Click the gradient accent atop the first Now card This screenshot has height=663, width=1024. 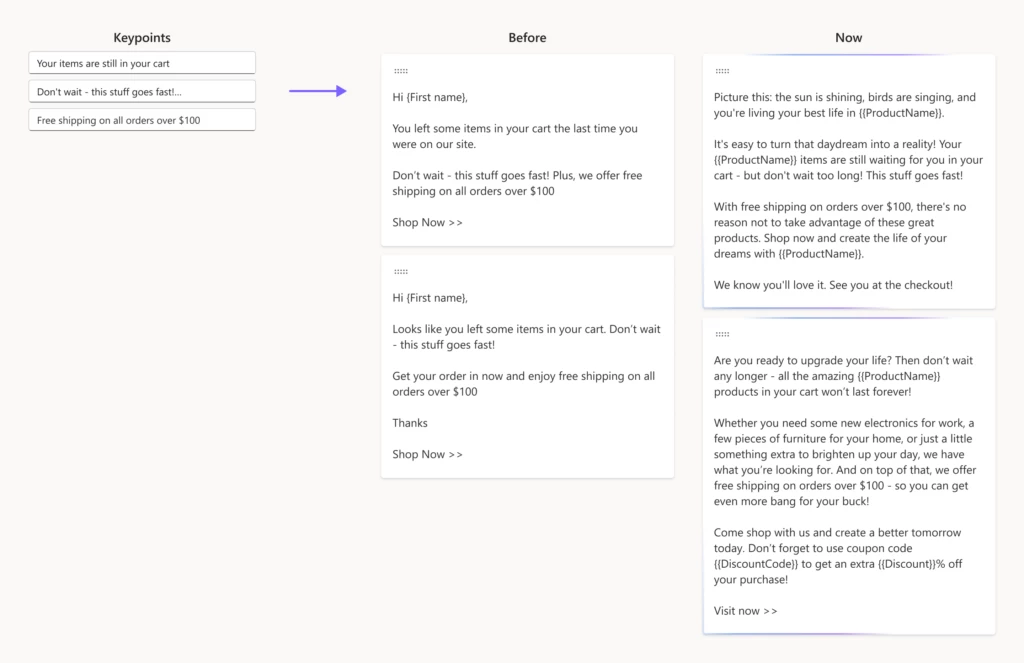coord(849,56)
